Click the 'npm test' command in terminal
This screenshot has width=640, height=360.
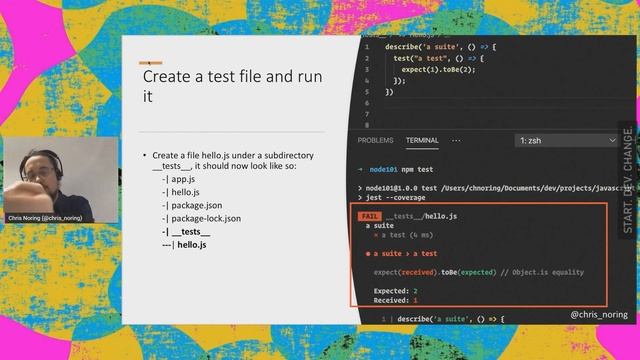(417, 169)
